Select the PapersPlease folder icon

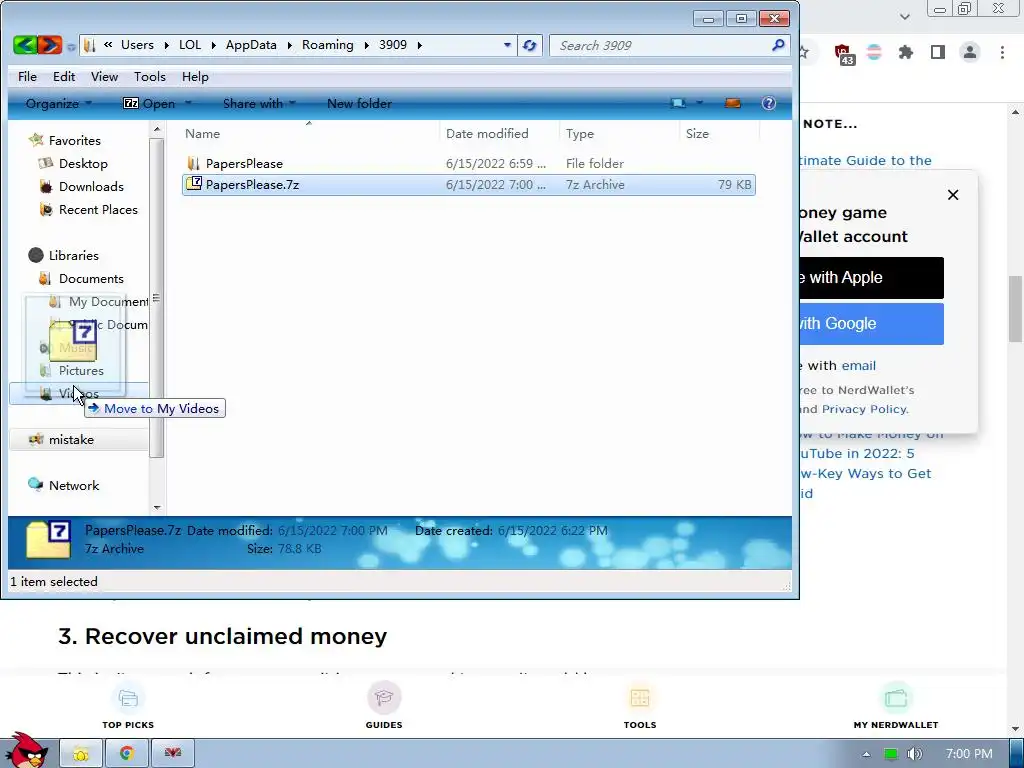(x=193, y=163)
